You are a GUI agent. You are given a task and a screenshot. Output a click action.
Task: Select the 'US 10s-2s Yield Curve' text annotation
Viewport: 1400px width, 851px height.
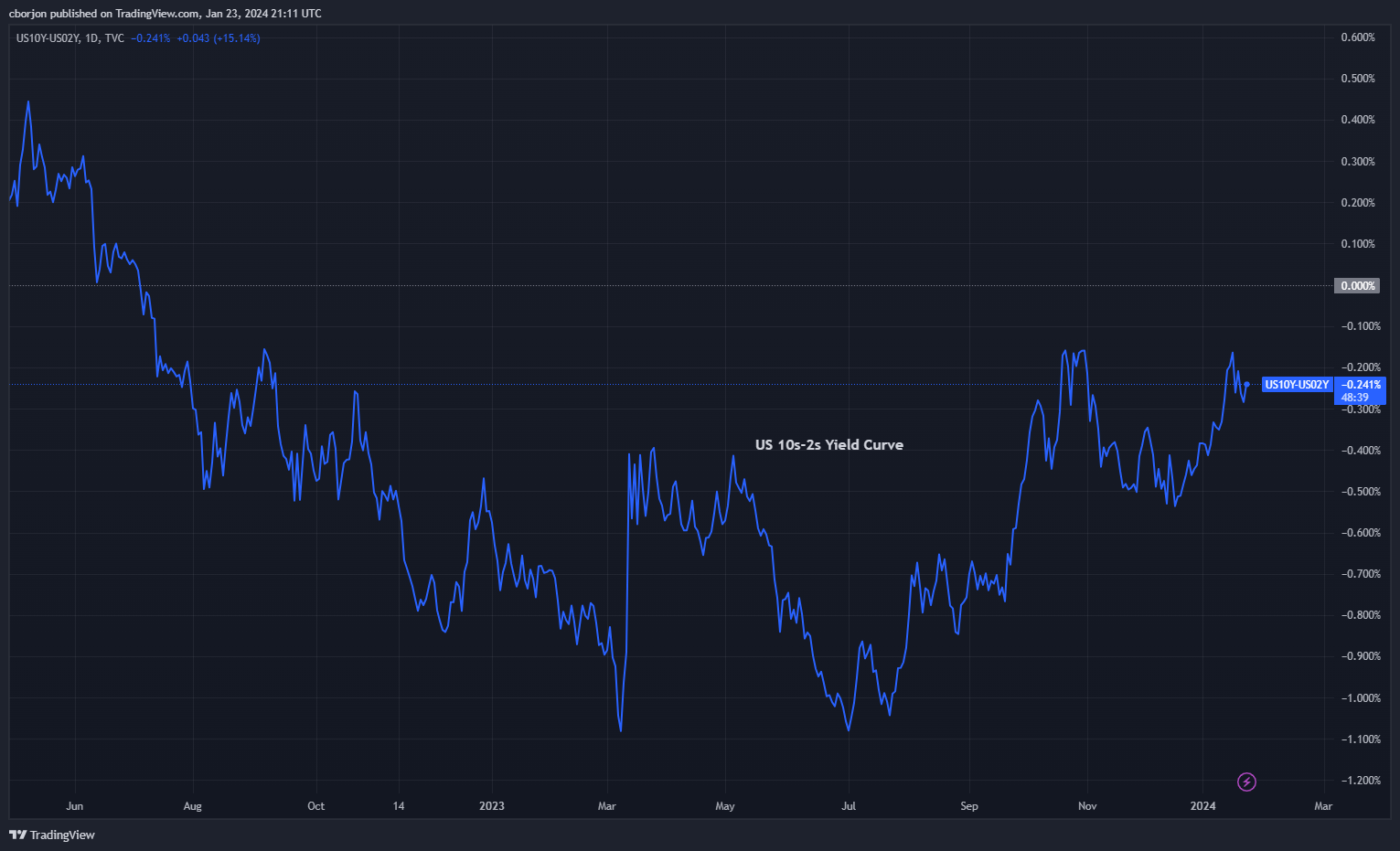(828, 445)
